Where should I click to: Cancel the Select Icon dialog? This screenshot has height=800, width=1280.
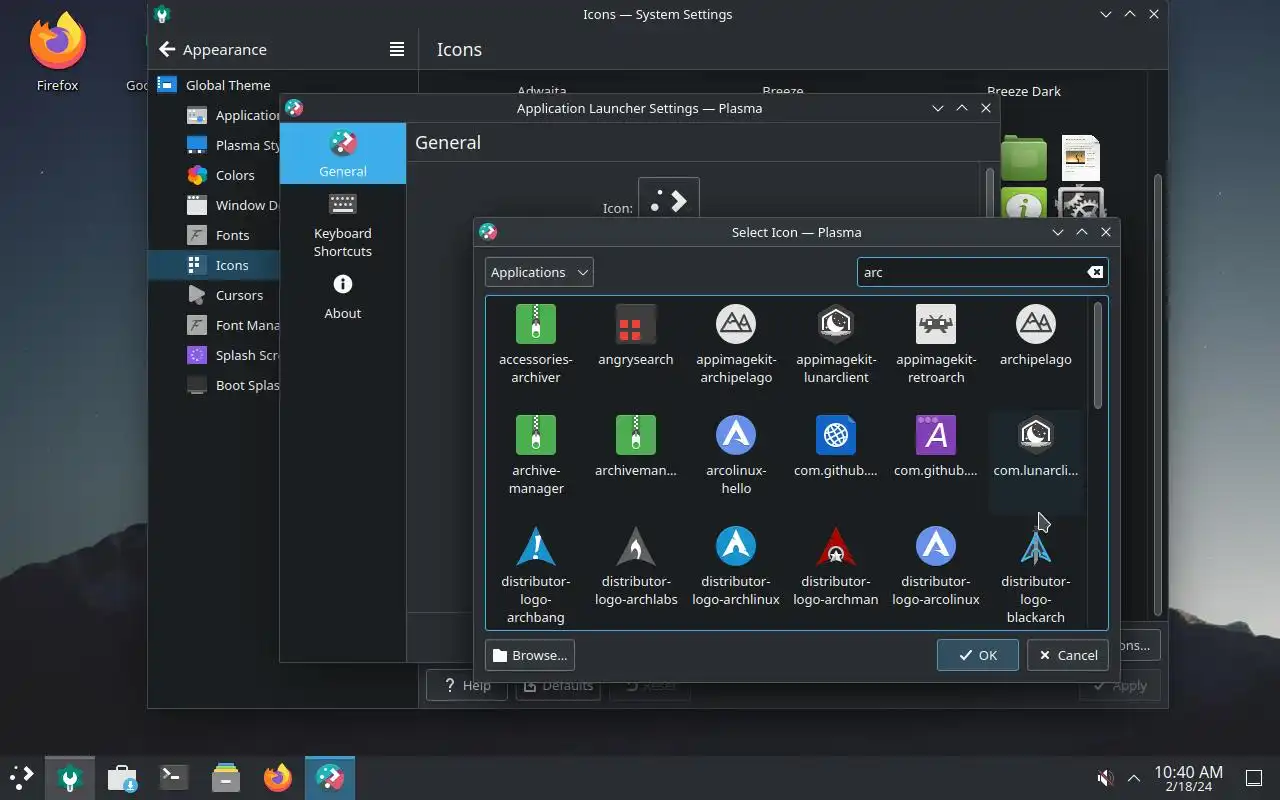coord(1067,655)
